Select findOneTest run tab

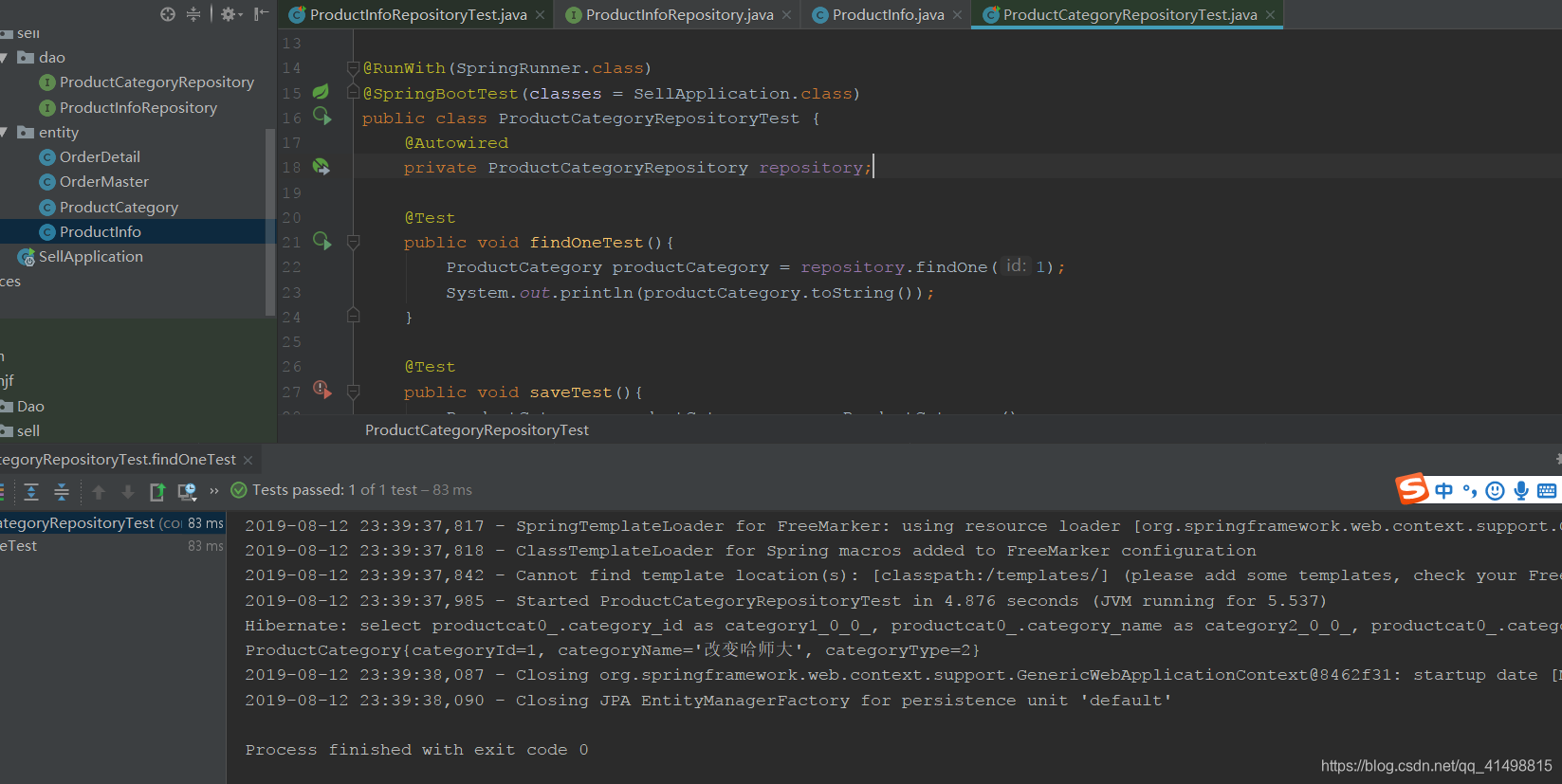[118, 460]
